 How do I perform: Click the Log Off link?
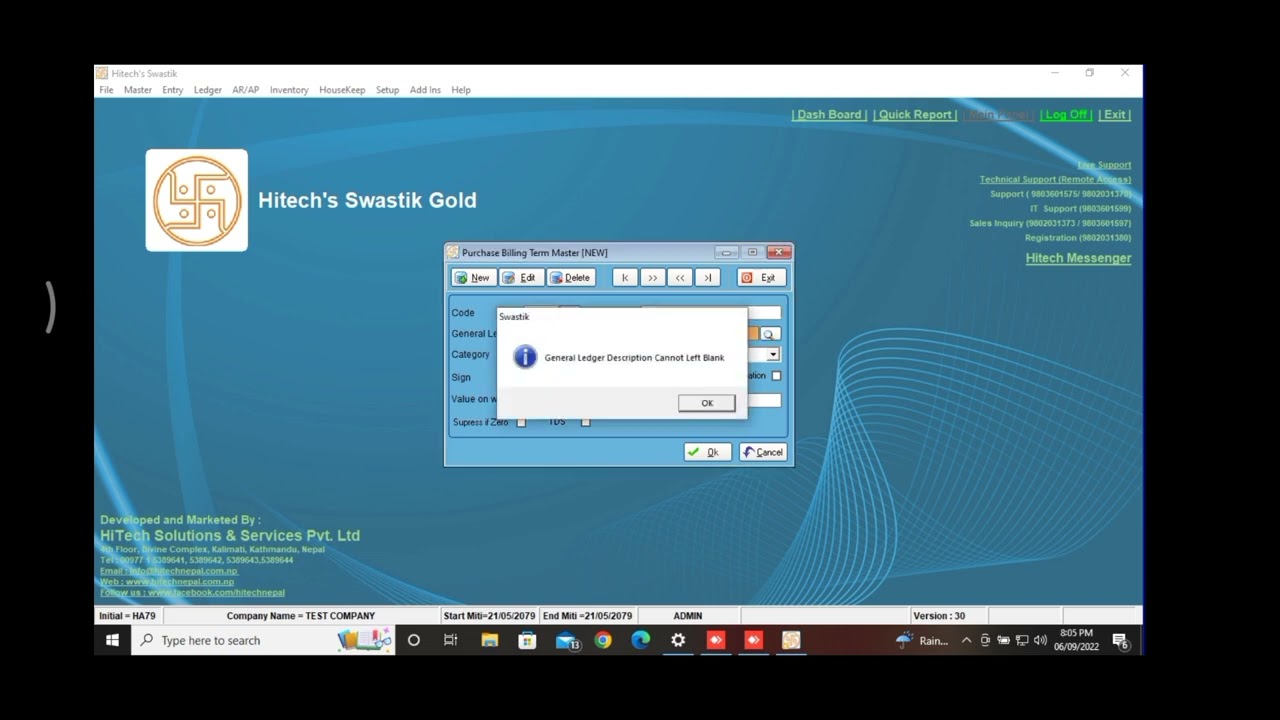[1066, 115]
